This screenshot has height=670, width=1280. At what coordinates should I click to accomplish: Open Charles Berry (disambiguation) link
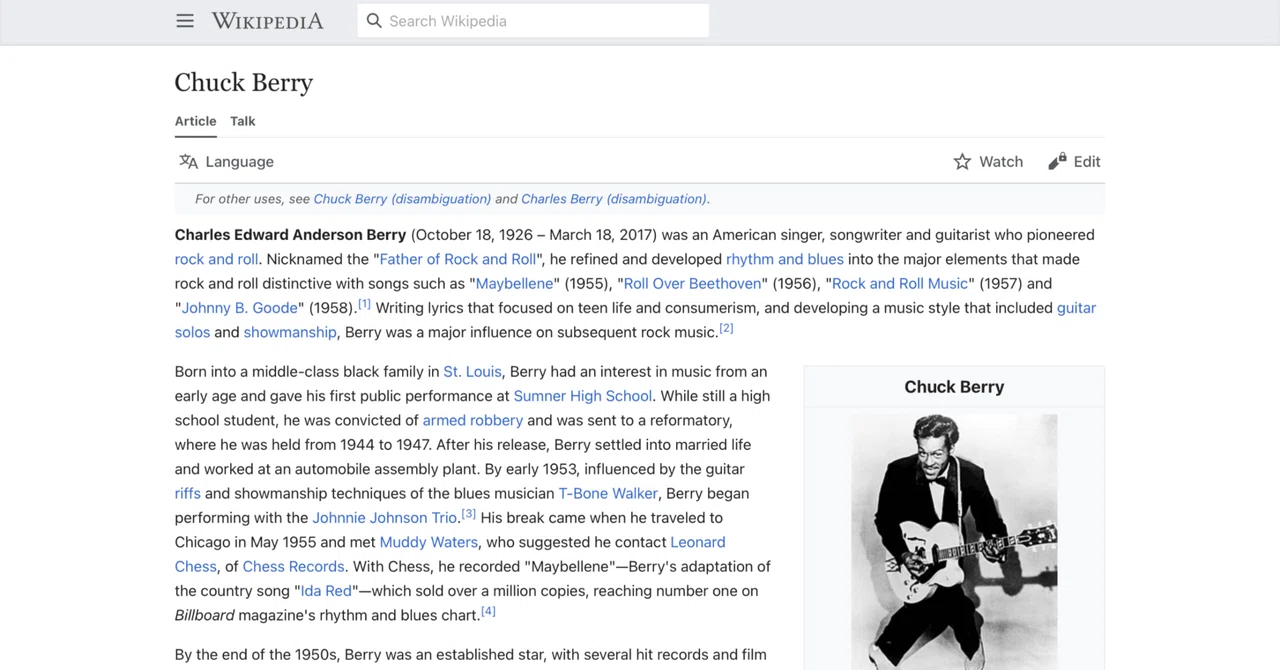tap(614, 199)
